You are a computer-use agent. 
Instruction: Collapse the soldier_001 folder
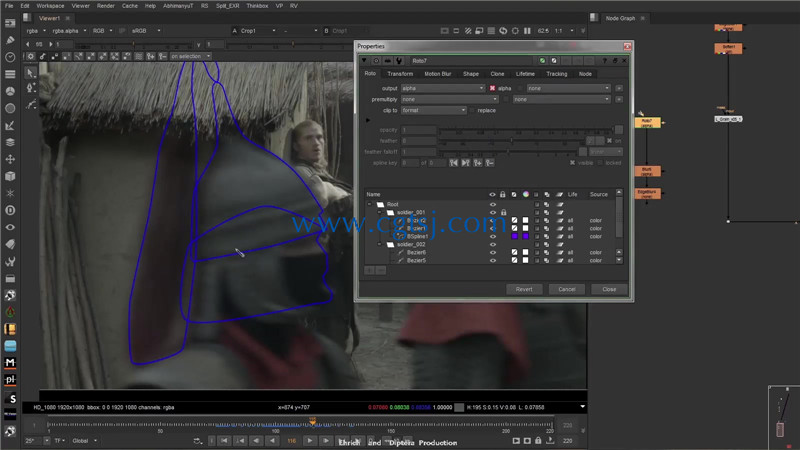[x=379, y=212]
